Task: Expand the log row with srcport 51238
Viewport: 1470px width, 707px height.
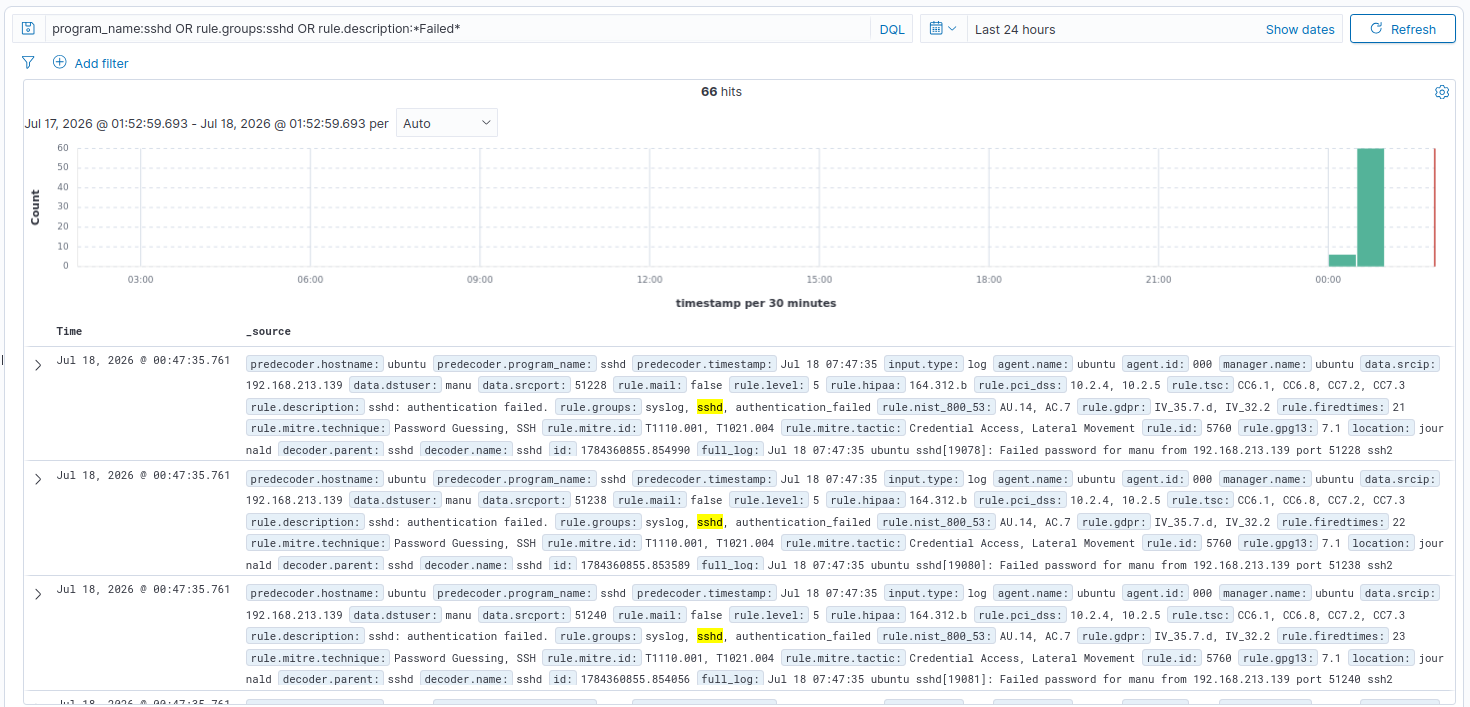Action: (38, 479)
